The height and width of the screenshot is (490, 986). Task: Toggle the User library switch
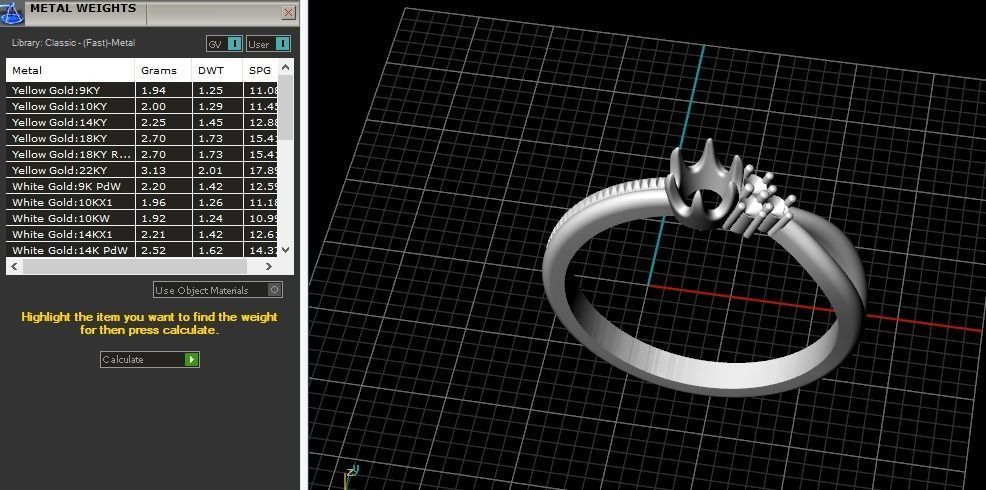pos(269,44)
